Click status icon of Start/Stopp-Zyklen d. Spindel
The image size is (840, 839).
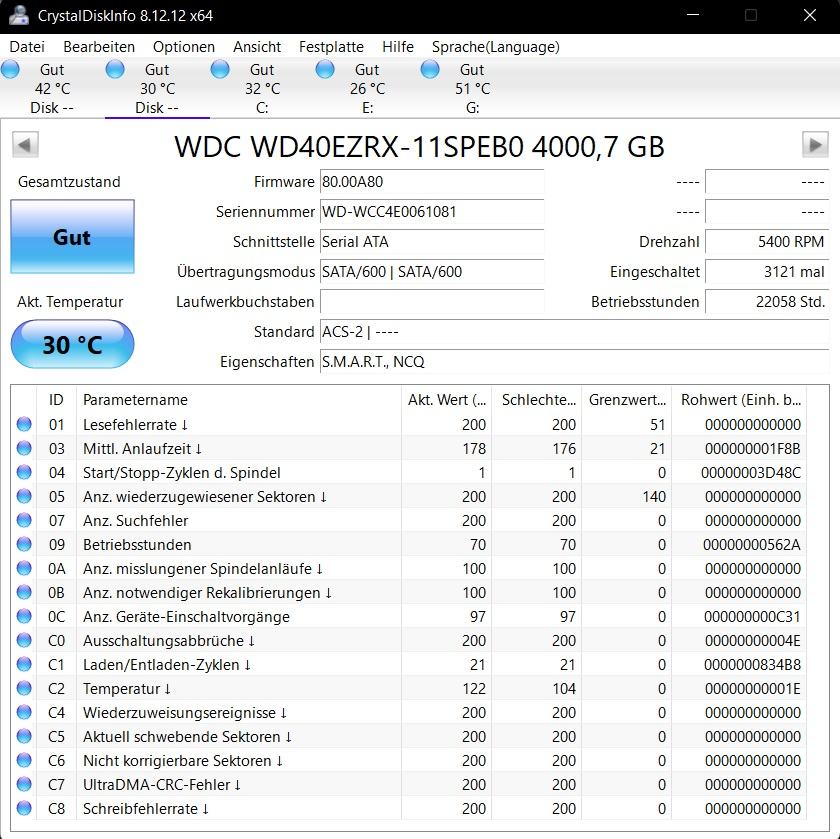24,472
